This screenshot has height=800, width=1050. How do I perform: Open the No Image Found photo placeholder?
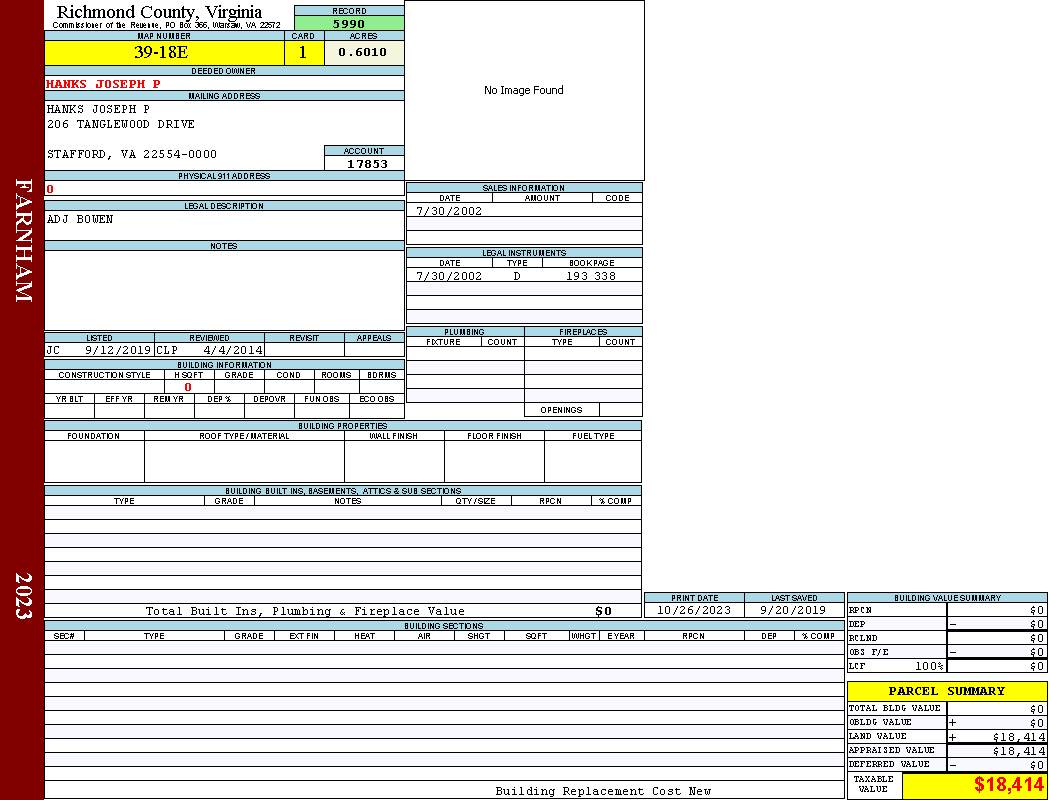point(524,90)
